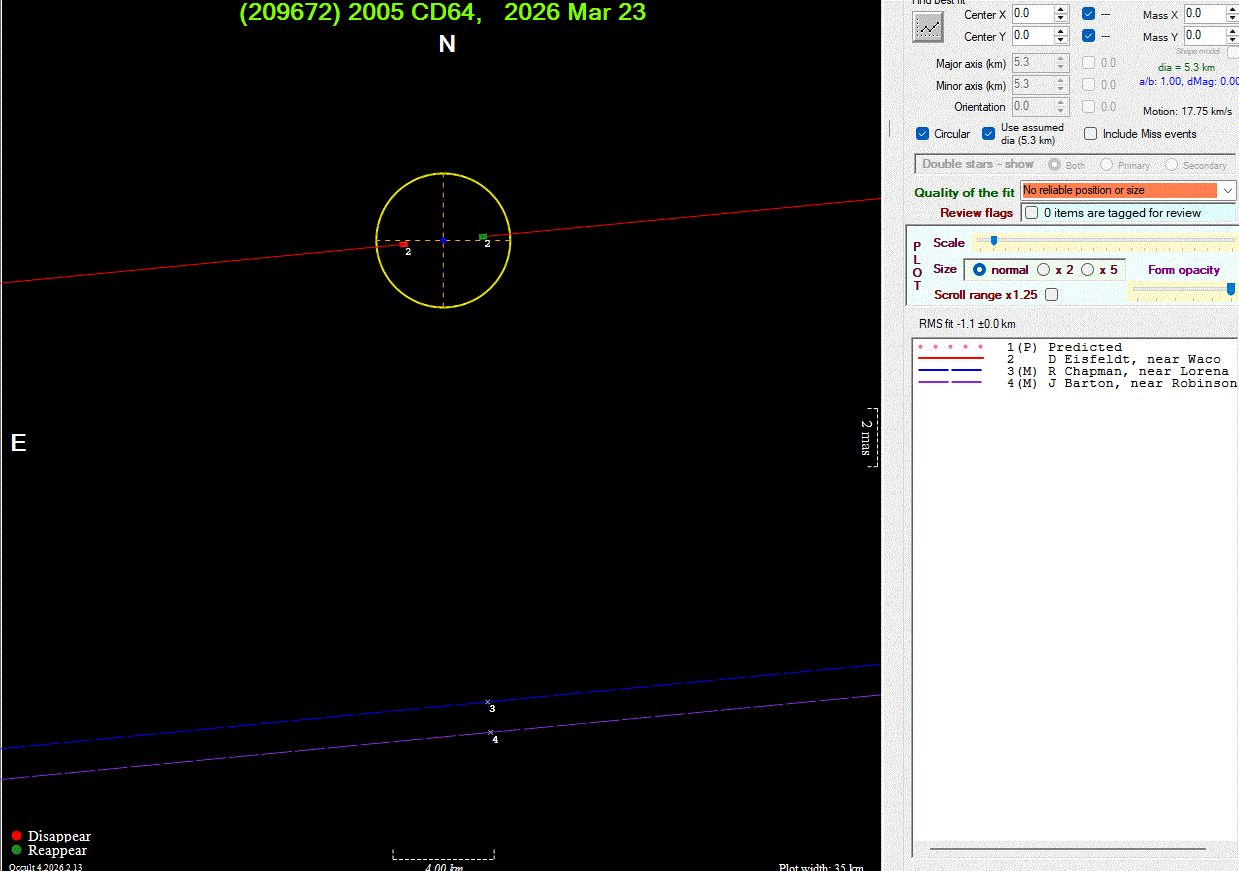Select R Chapman, near Lorena legend entry

tap(1137, 371)
